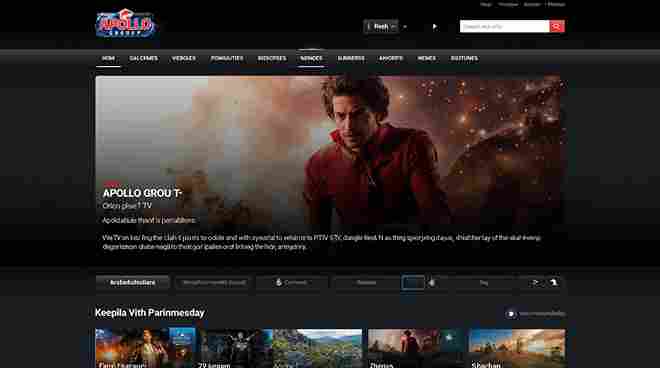This screenshot has height=368, width=660.
Task: Open the 'Shachan' thumbnail card
Action: pyautogui.click(x=517, y=348)
